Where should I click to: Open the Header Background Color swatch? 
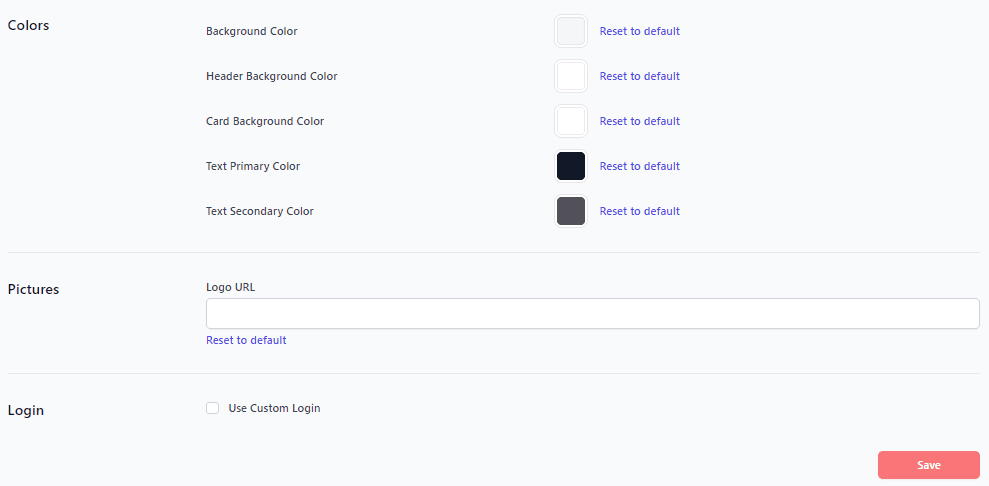(x=570, y=76)
